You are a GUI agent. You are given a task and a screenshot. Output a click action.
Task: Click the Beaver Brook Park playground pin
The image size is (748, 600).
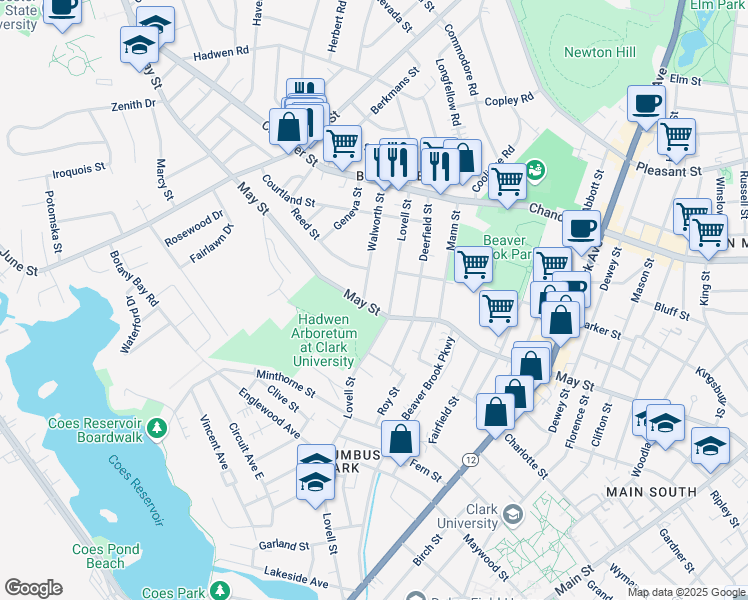(536, 169)
